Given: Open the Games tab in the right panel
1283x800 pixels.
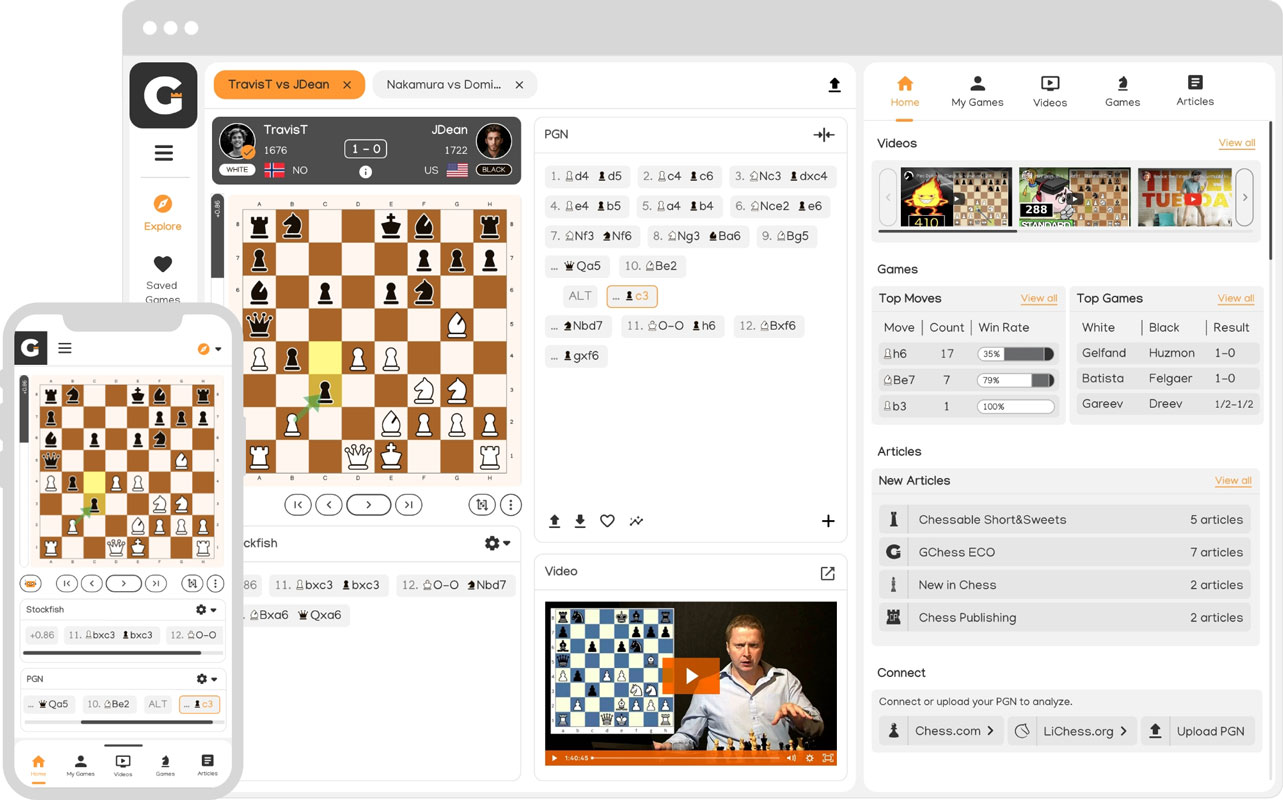Looking at the screenshot, I should tap(1122, 91).
